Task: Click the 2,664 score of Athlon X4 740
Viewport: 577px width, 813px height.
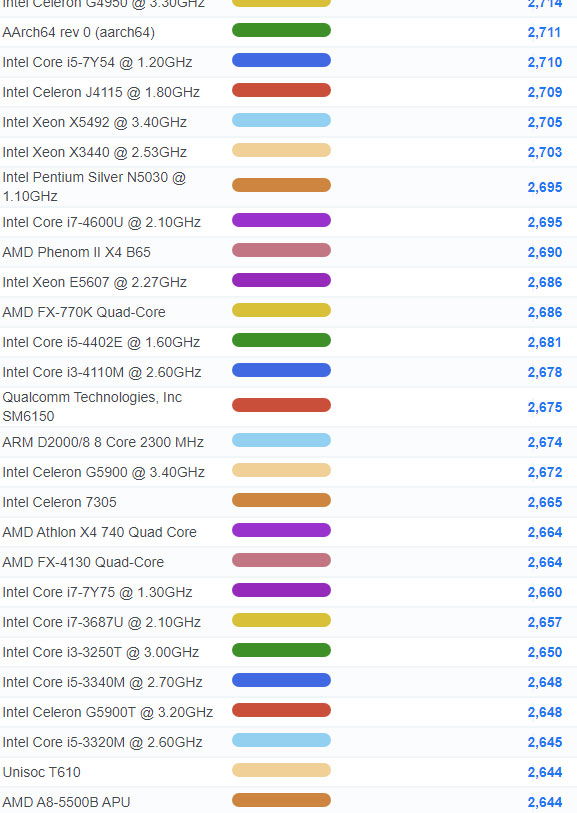Action: (x=545, y=533)
